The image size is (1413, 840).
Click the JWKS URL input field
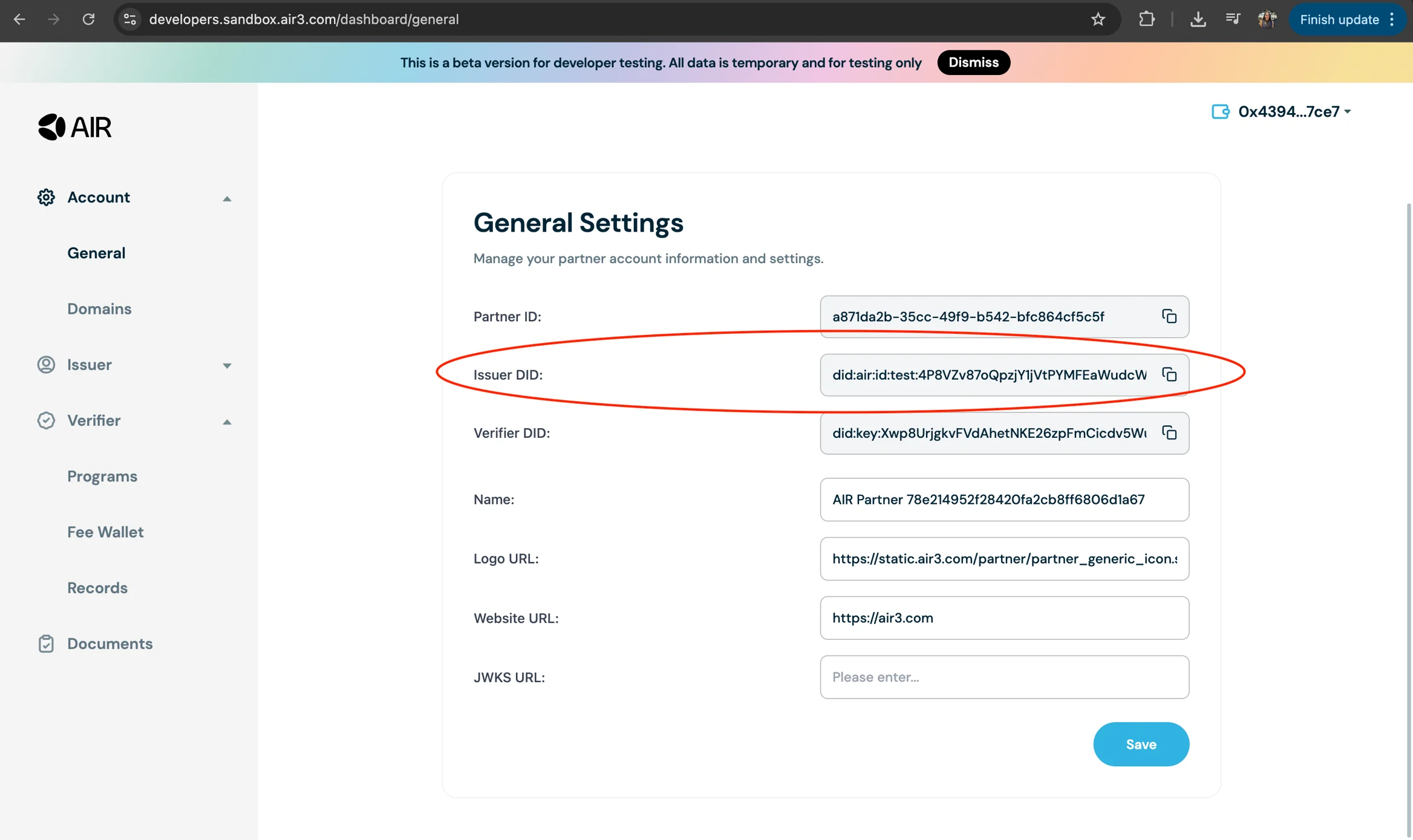click(x=1004, y=677)
